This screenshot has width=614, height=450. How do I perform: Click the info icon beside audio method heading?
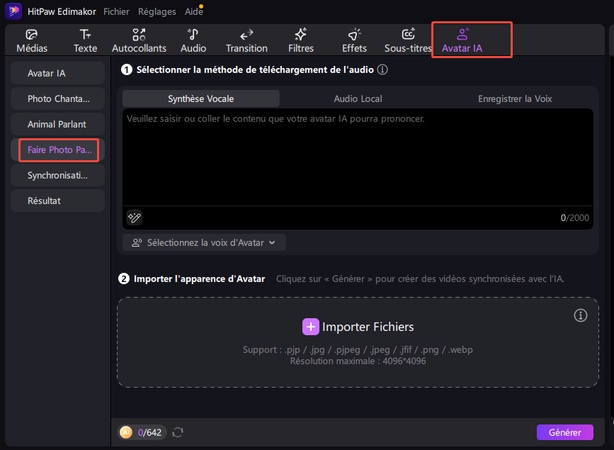tap(383, 70)
